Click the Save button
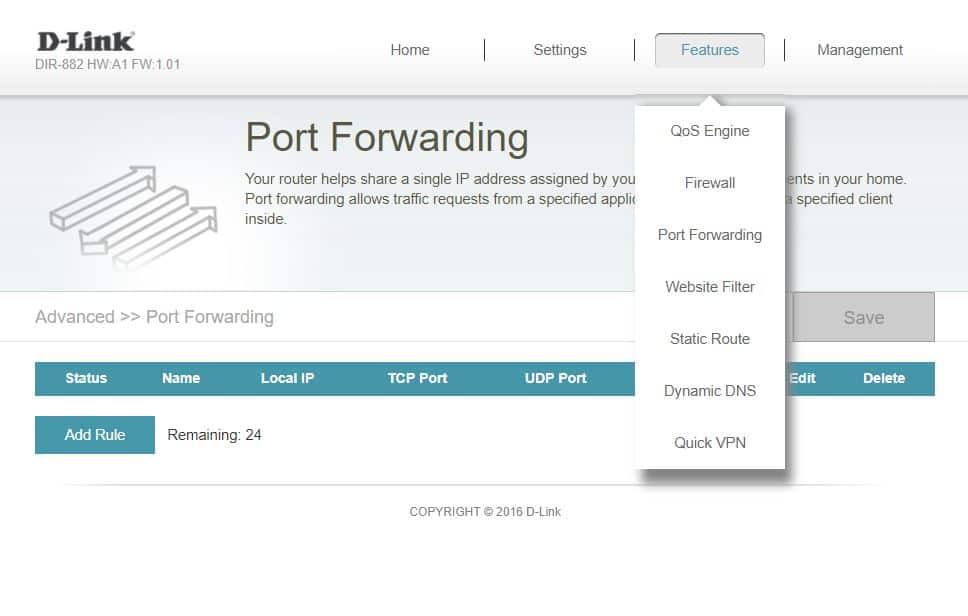Viewport: 968px width, 616px height. tap(864, 317)
